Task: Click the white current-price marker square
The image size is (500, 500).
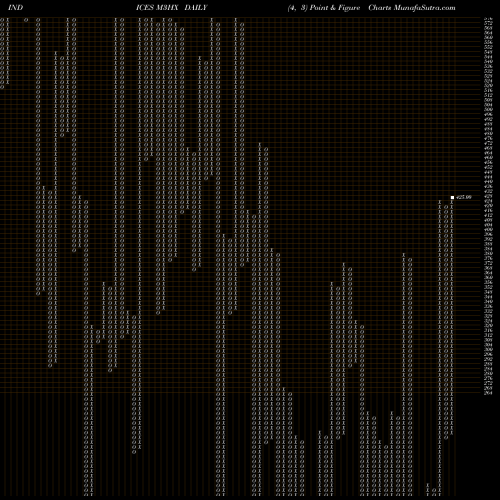Action: coord(452,197)
